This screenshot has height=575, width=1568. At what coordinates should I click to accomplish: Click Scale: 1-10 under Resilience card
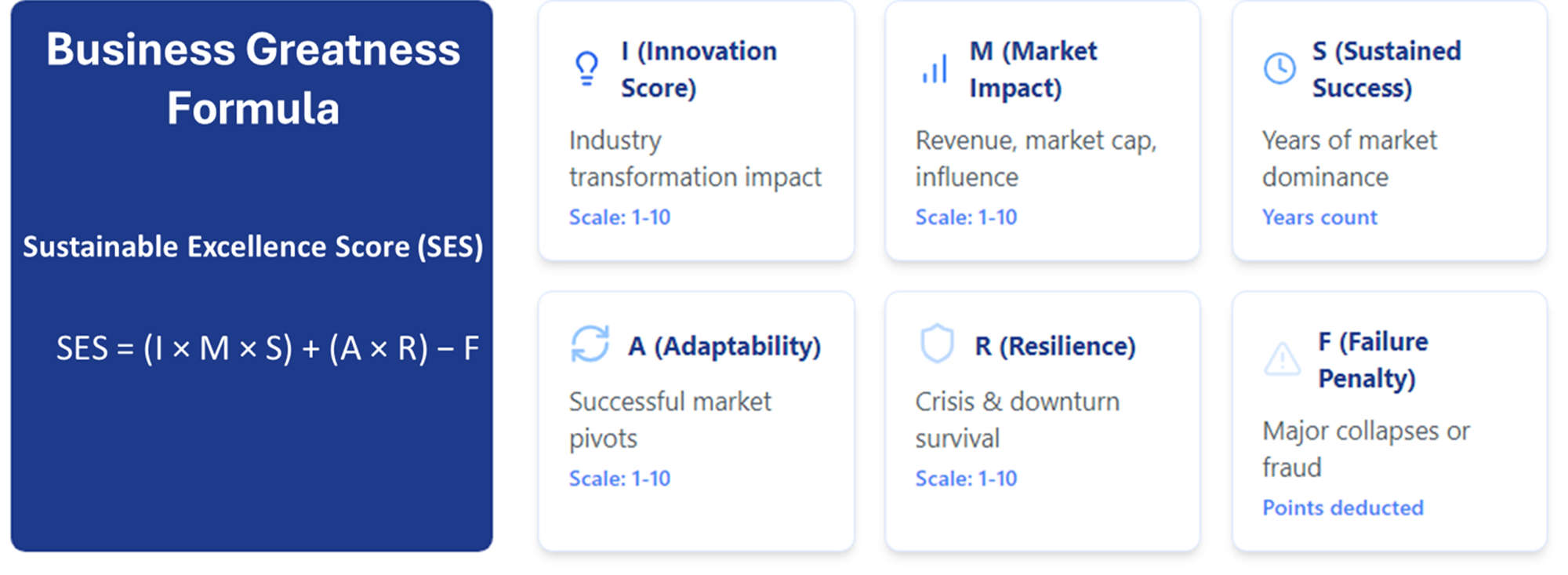click(966, 479)
